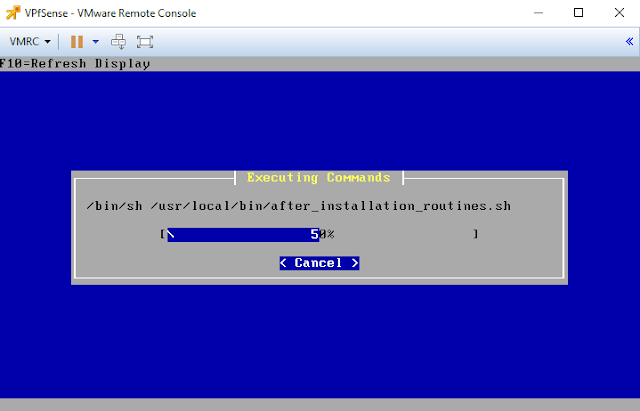This screenshot has width=640, height=411.
Task: Cancel the command execution
Action: coord(319,263)
